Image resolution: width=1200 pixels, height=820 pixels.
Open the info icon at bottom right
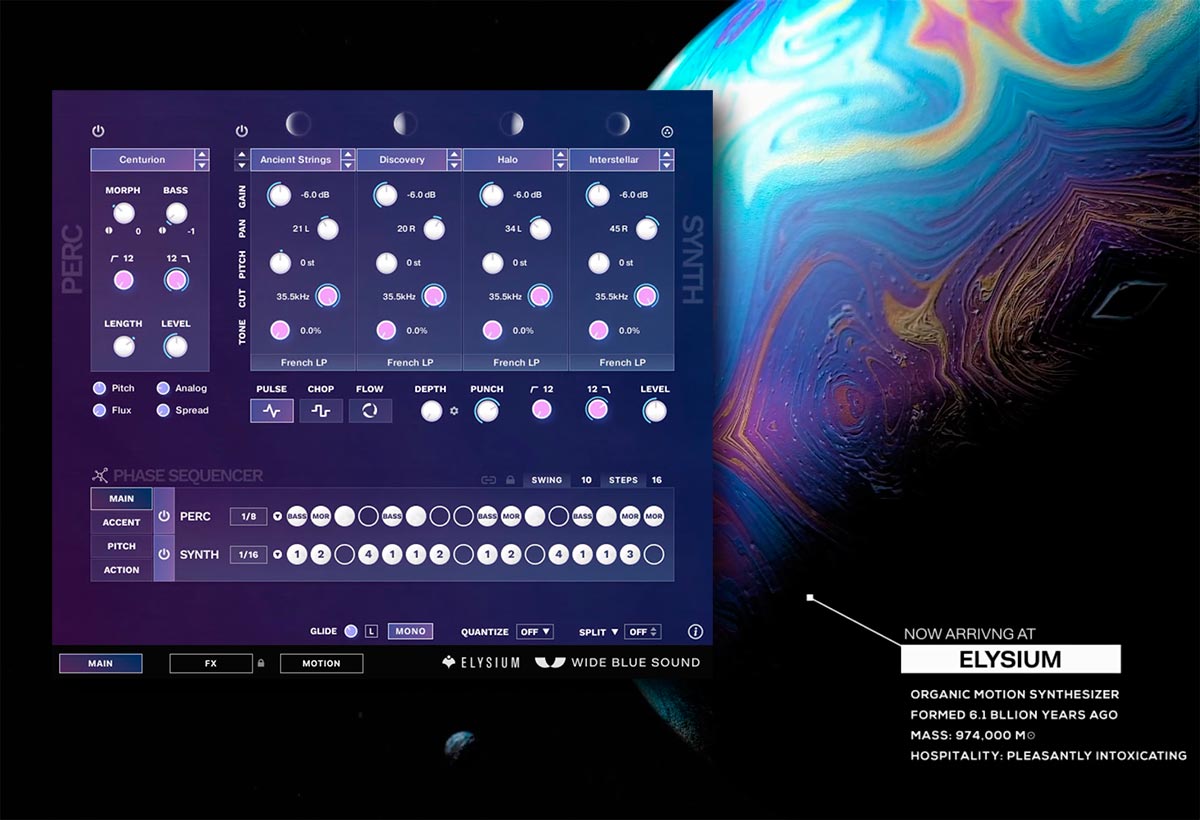696,632
